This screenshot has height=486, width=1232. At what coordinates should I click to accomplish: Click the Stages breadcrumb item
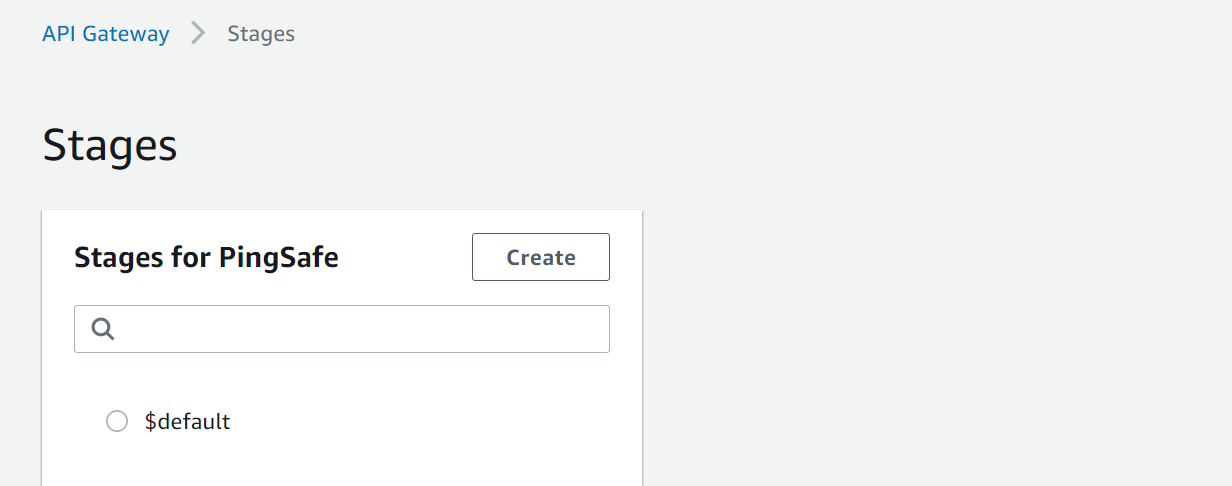pyautogui.click(x=261, y=33)
